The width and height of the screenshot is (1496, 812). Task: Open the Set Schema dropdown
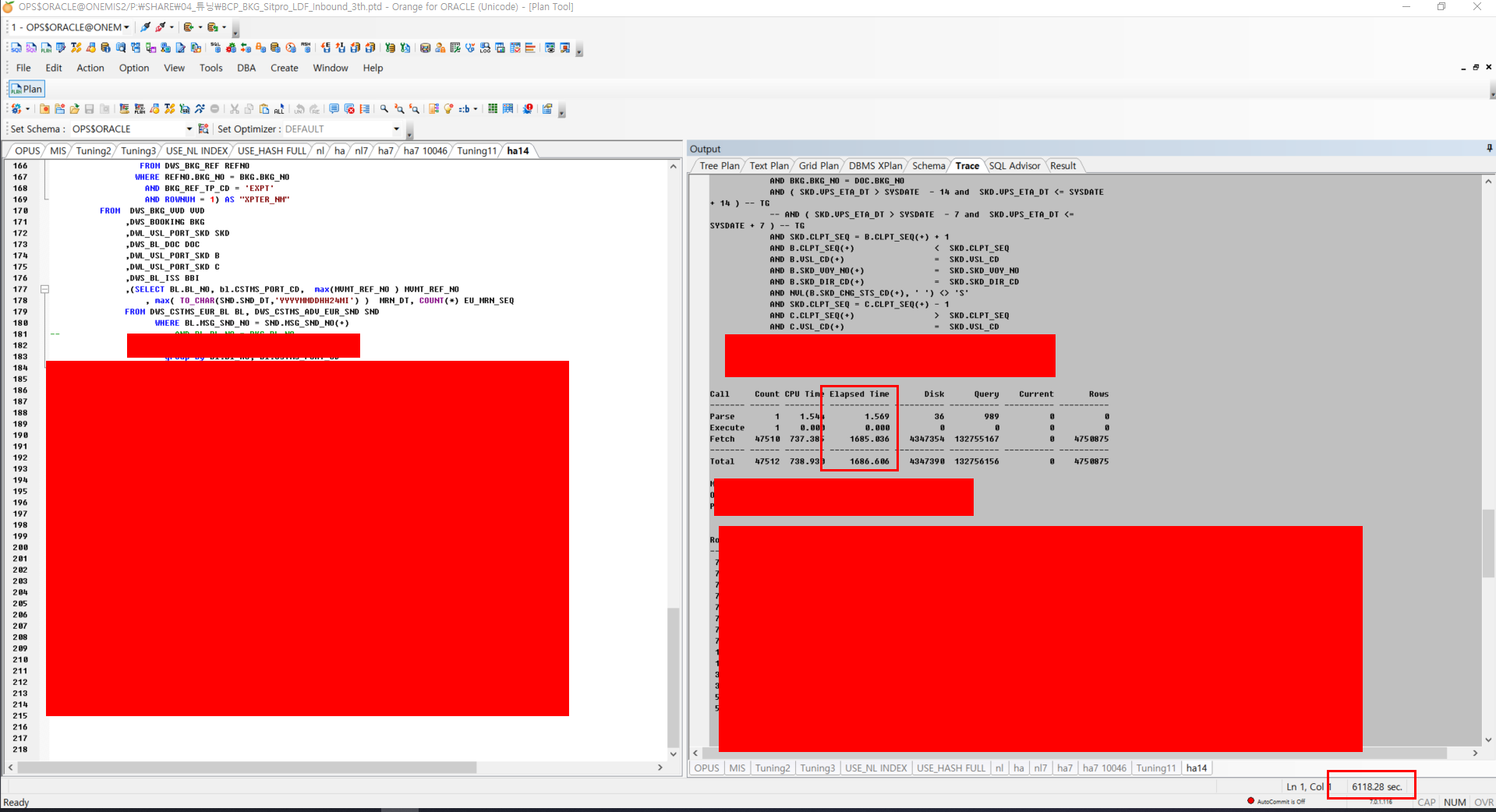[x=189, y=129]
